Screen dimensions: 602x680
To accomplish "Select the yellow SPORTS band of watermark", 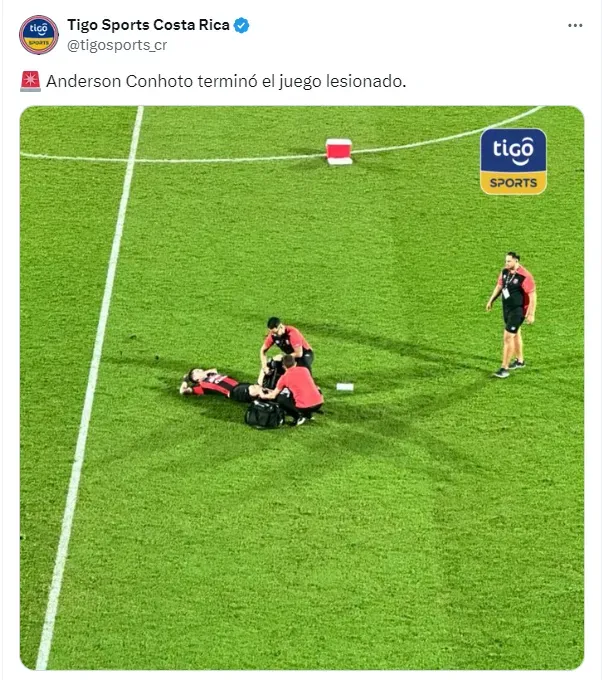I will [513, 183].
